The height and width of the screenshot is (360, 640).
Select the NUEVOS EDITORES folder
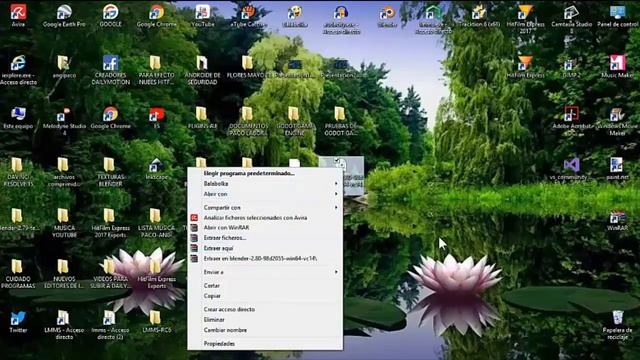tap(64, 274)
